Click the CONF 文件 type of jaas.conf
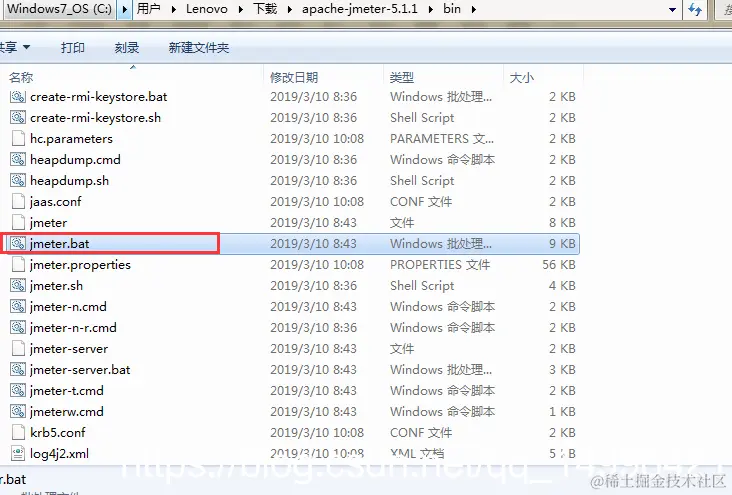The height and width of the screenshot is (495, 732). pos(421,202)
